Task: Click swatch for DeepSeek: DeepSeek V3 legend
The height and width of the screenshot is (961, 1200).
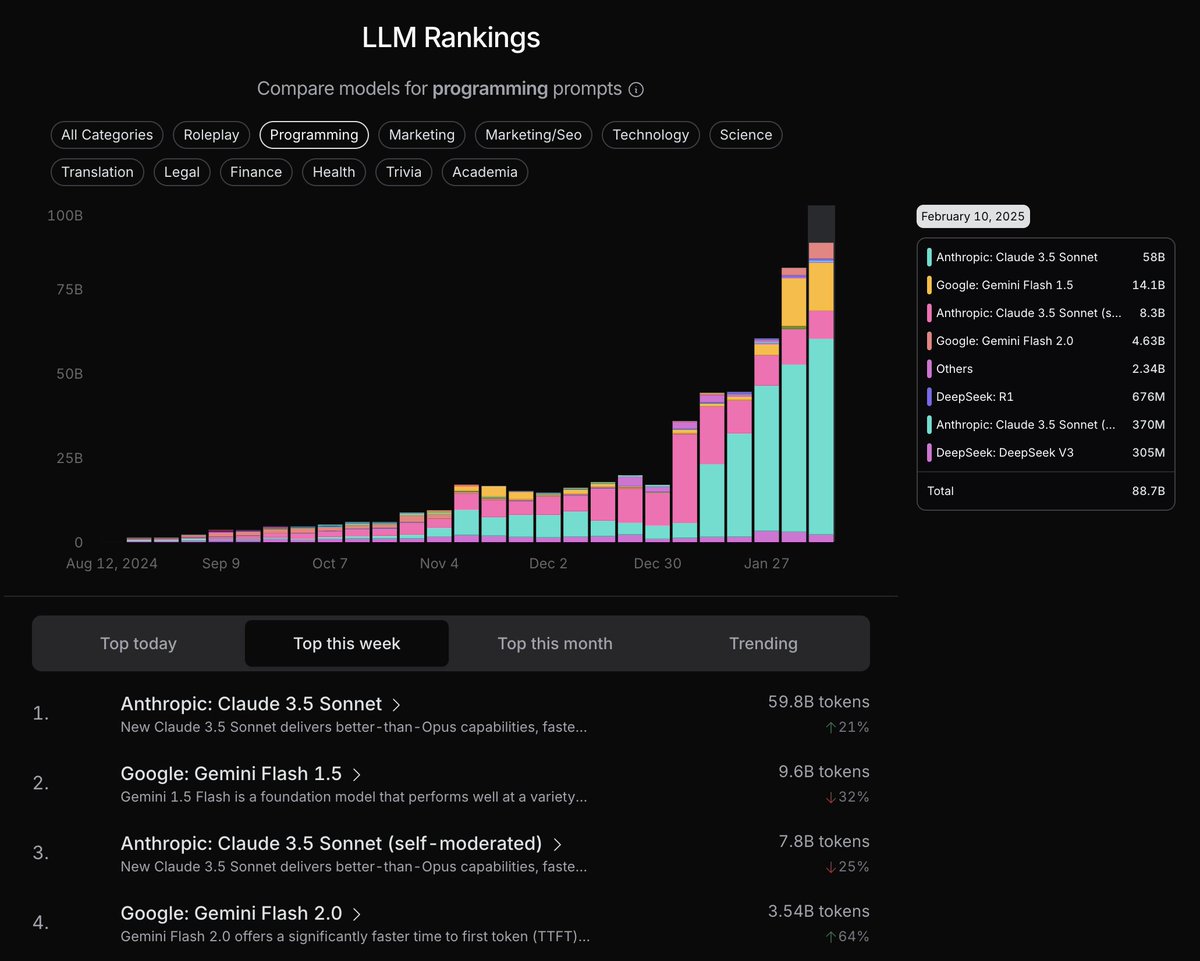Action: click(930, 453)
